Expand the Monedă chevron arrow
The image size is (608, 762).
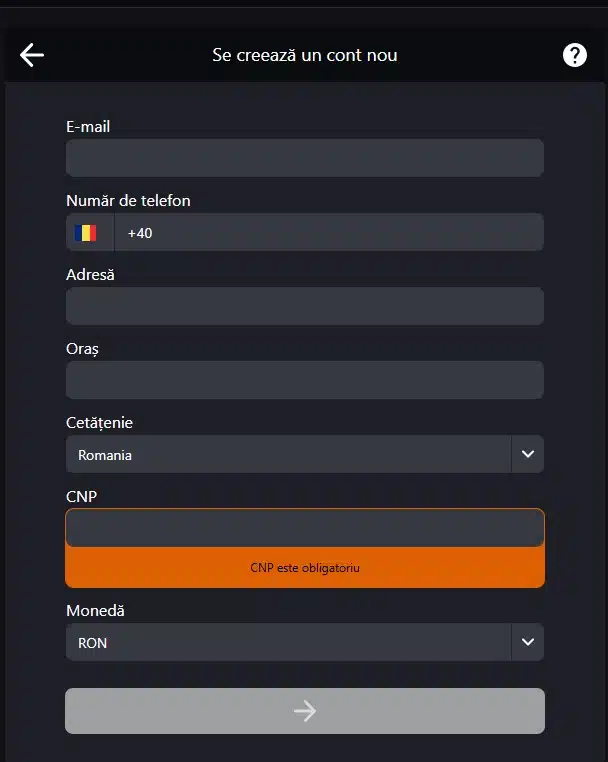pos(528,642)
